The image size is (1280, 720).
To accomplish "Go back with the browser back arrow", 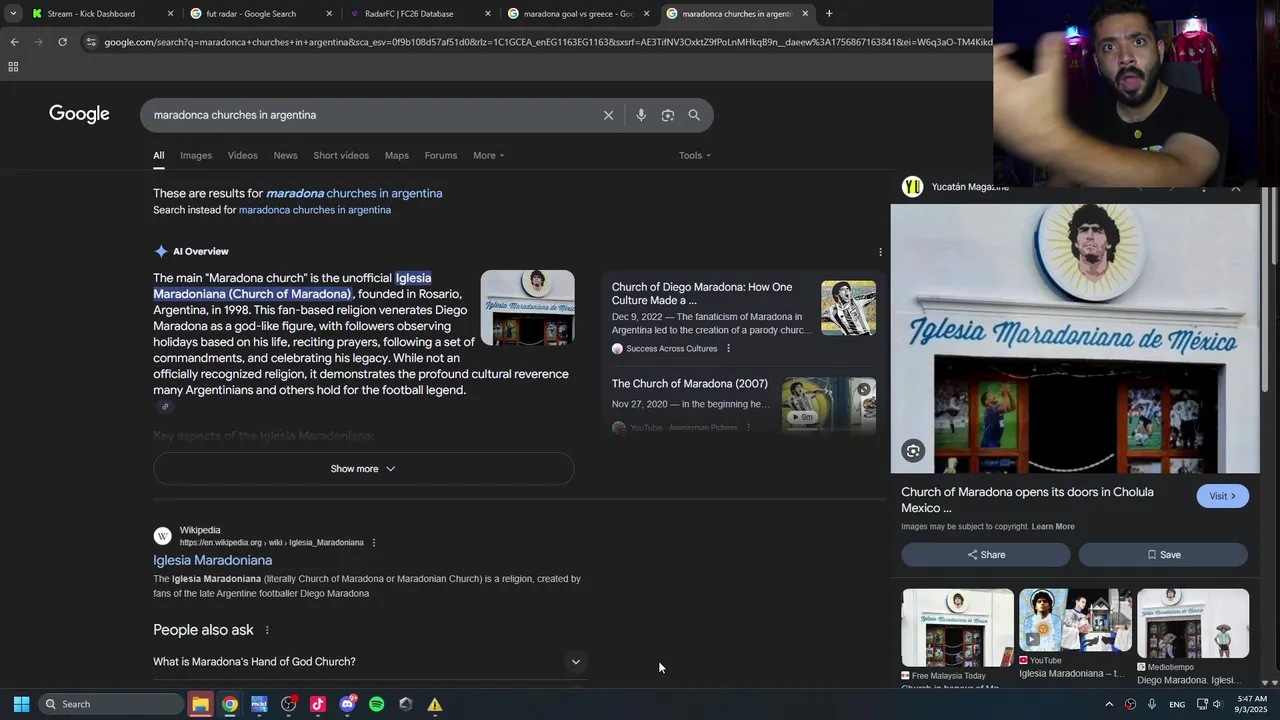I will pos(14,42).
